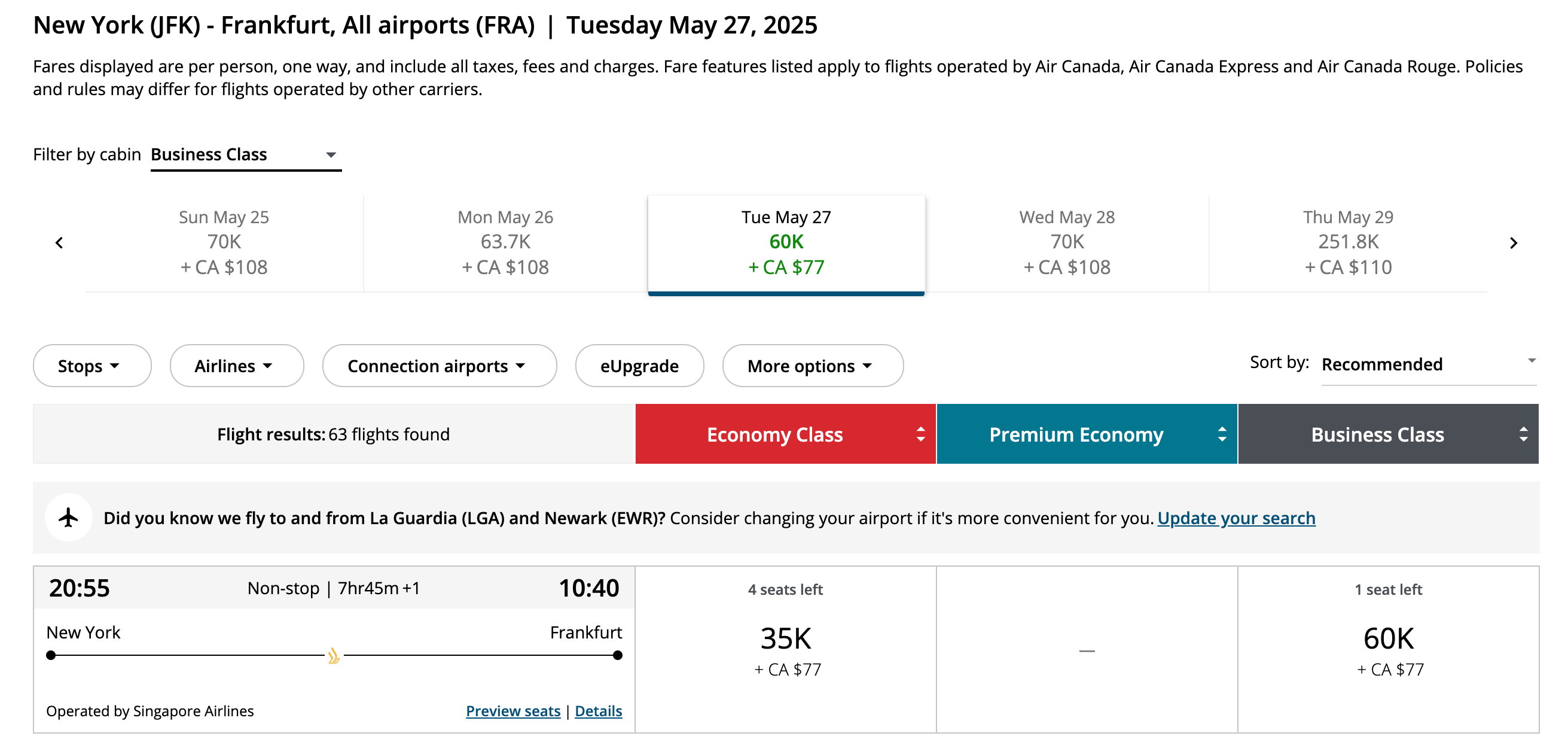
Task: Open the Filter by cabin dropdown
Action: click(245, 155)
